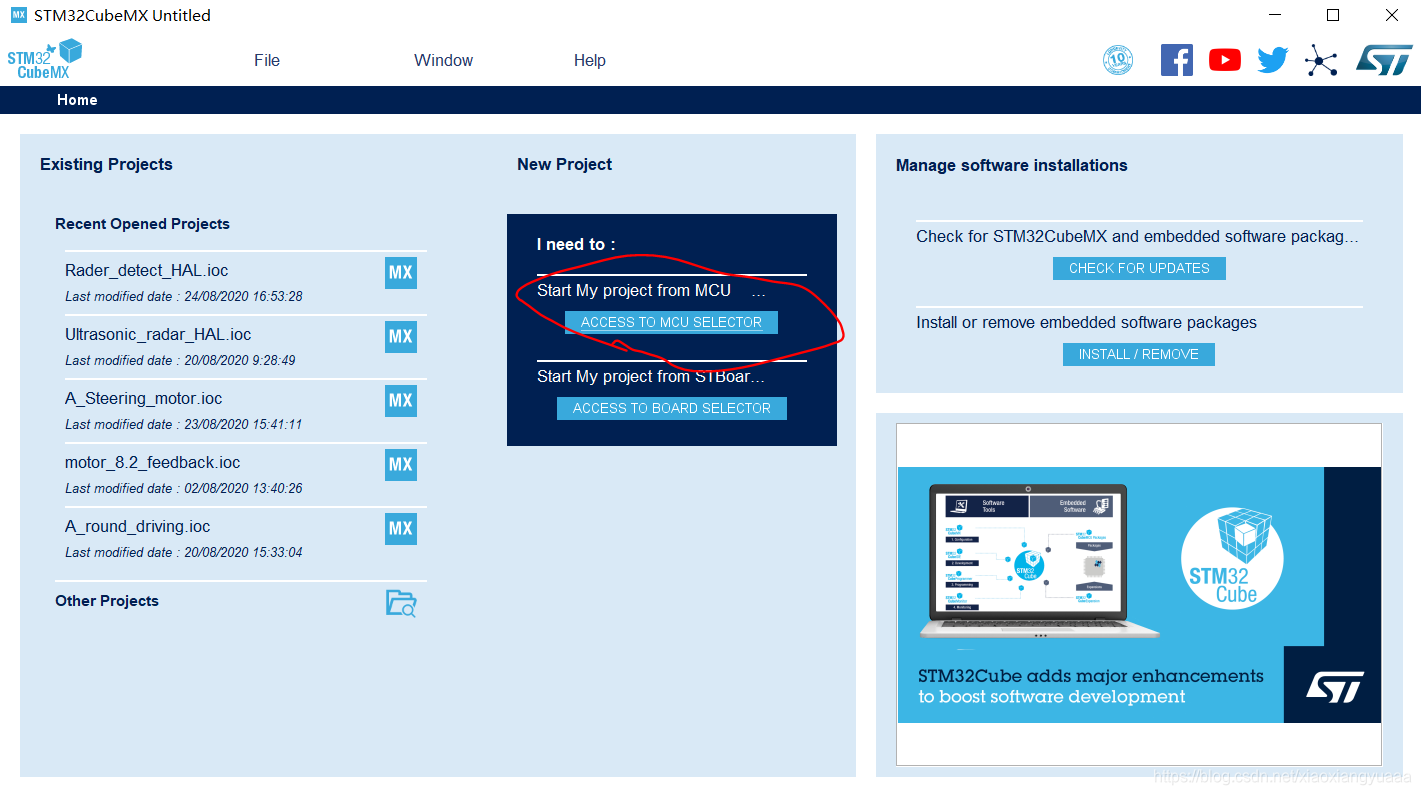Screen dimensions: 1421x795
Task: Open recent project A_Steering_motor.ioc
Action: click(x=144, y=399)
